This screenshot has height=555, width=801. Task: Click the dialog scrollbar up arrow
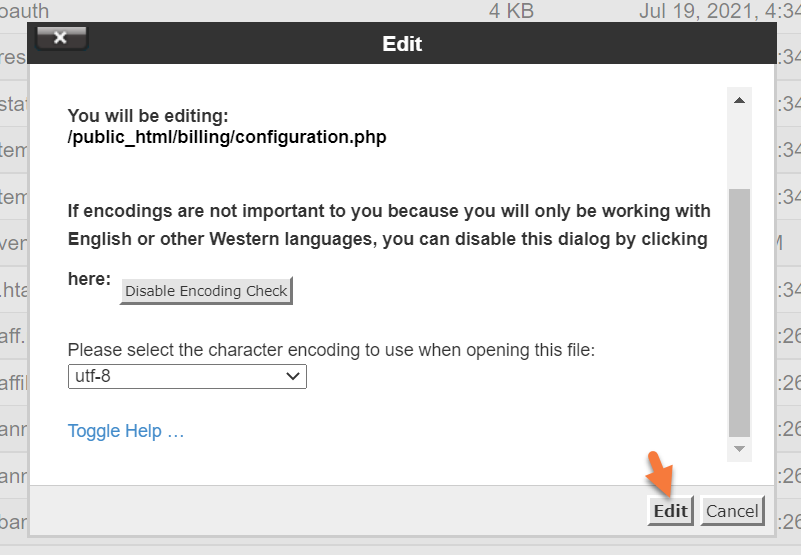pyautogui.click(x=739, y=101)
